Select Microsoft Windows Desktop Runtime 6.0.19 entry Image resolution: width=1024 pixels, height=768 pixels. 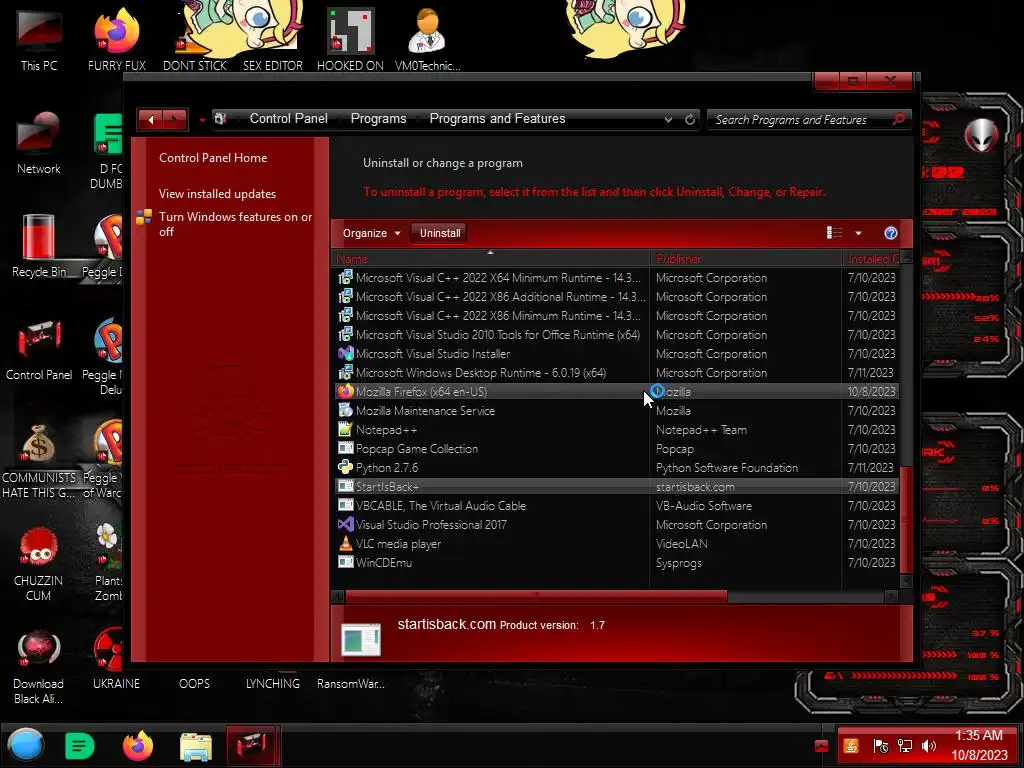coord(616,373)
